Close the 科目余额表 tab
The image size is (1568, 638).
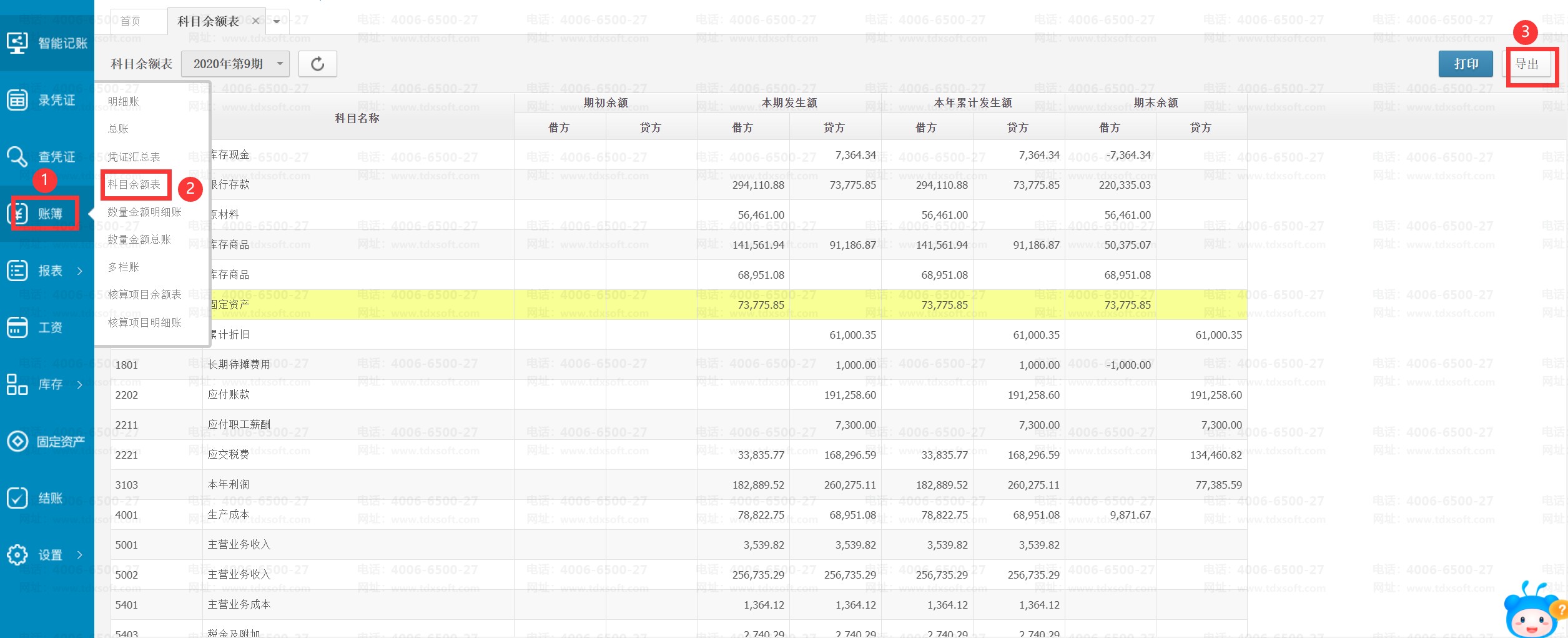(x=255, y=21)
